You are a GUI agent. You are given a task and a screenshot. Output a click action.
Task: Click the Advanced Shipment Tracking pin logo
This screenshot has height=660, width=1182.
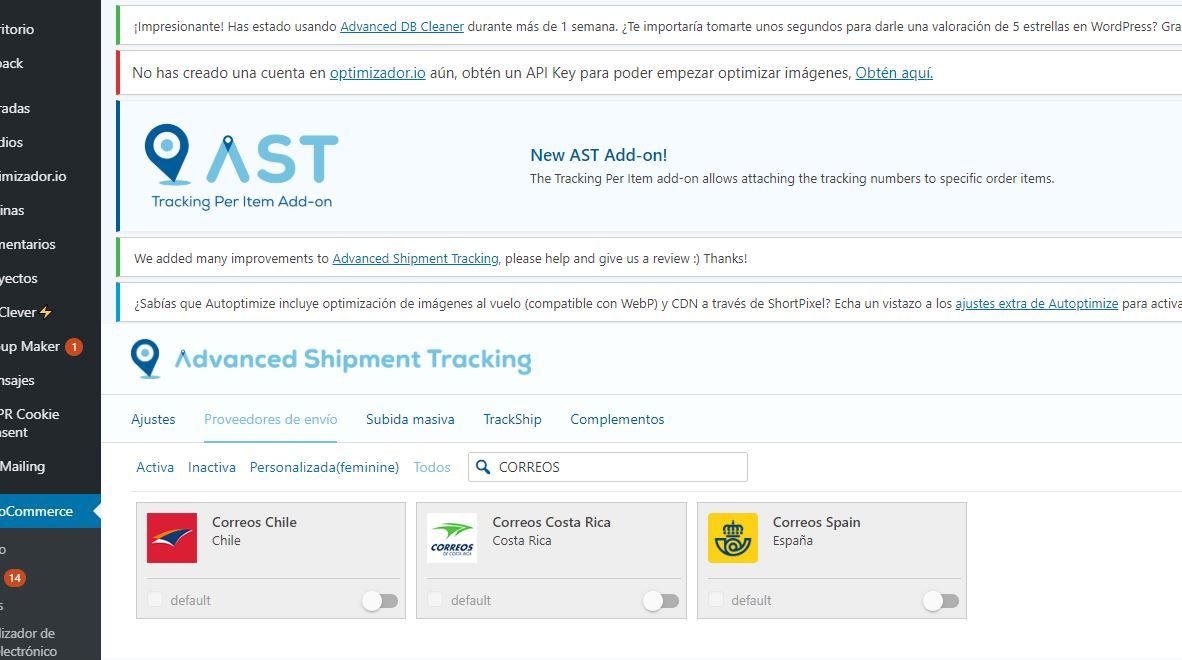click(145, 359)
